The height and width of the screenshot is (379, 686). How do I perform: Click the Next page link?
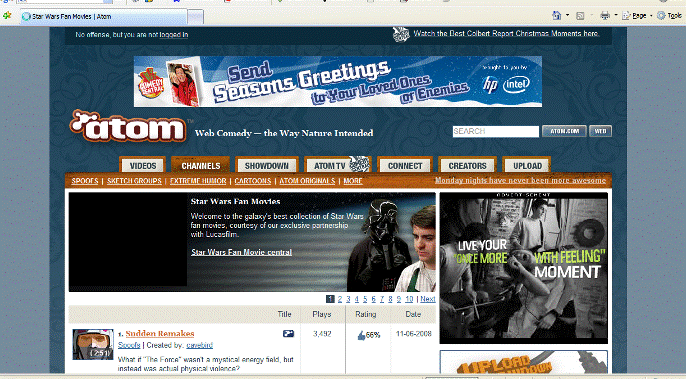click(x=428, y=299)
